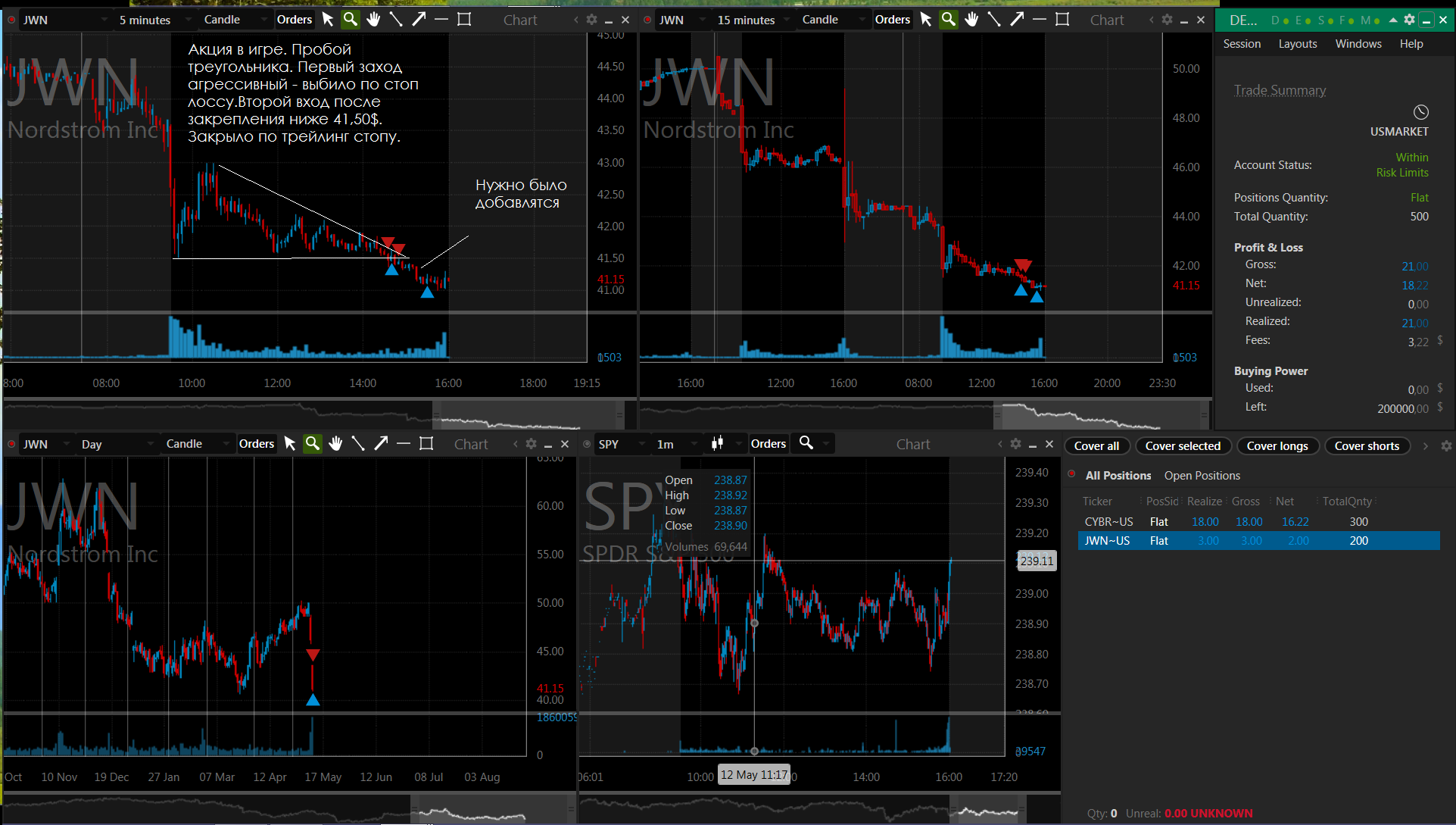Pick trend line tool in 15 minutes chart
The height and width of the screenshot is (825, 1456).
(994, 20)
